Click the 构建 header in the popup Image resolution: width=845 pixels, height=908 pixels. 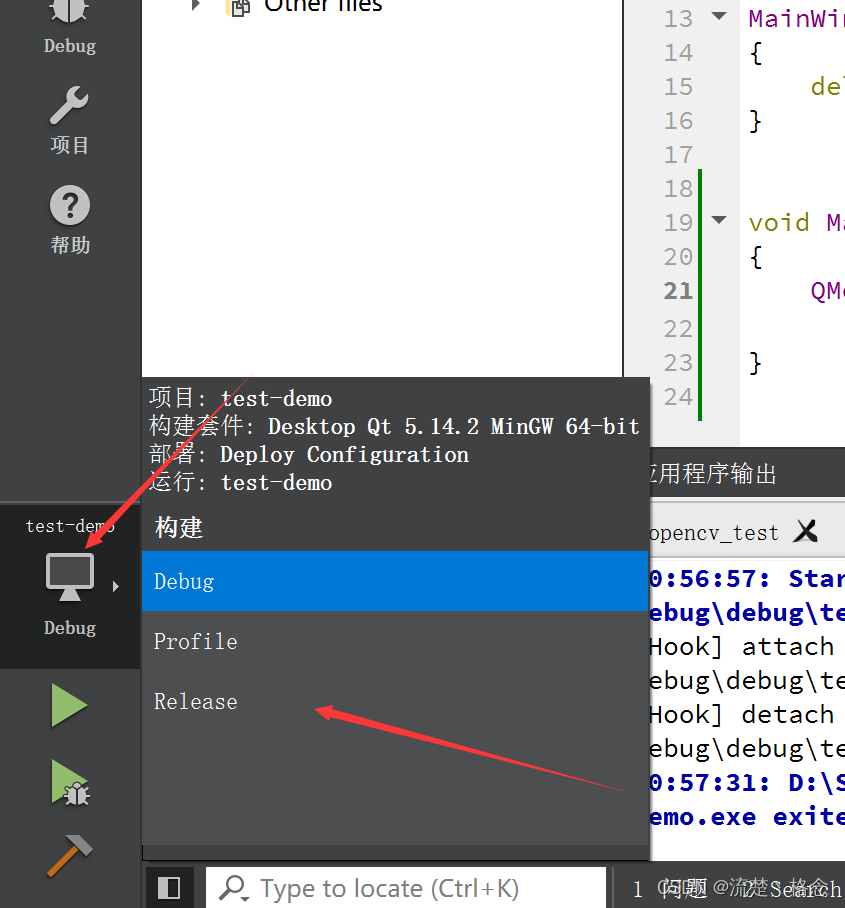click(178, 528)
